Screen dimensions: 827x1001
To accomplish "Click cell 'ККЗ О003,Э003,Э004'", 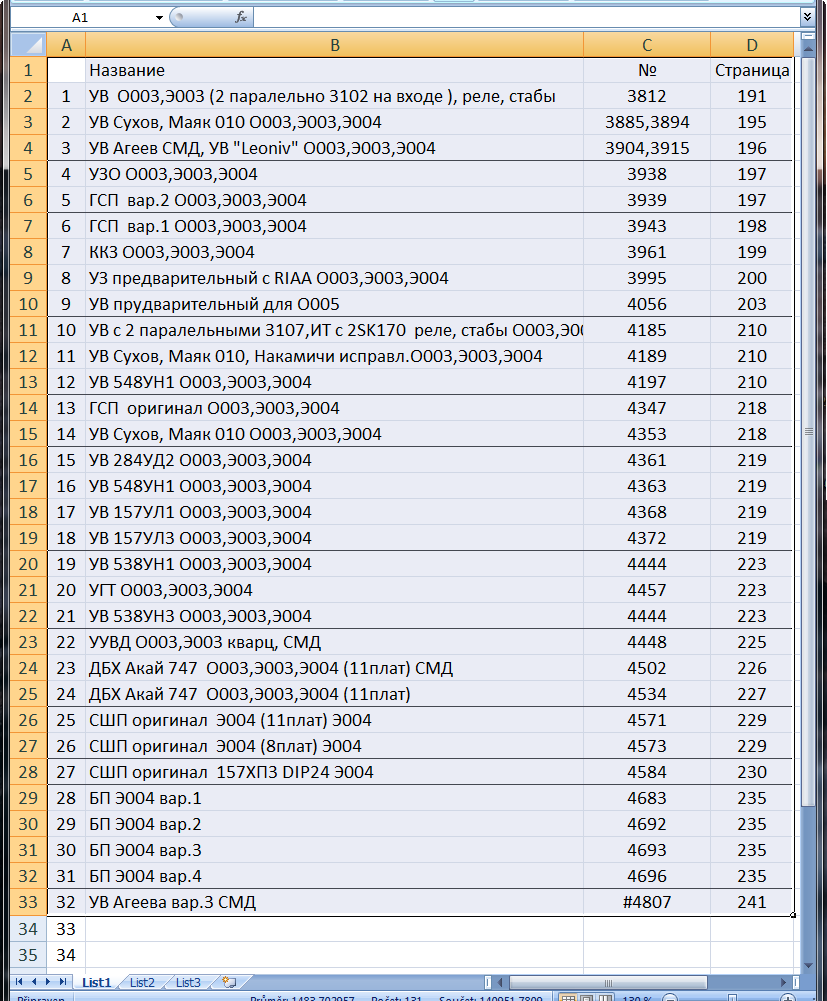I will (335, 252).
